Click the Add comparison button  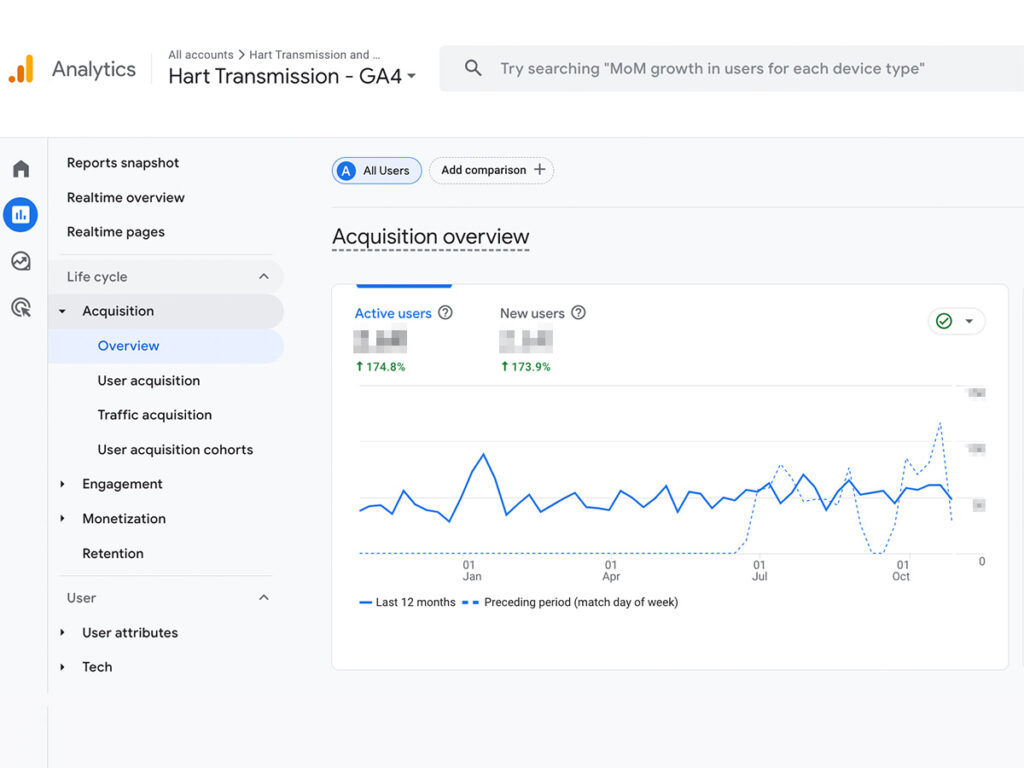point(491,170)
